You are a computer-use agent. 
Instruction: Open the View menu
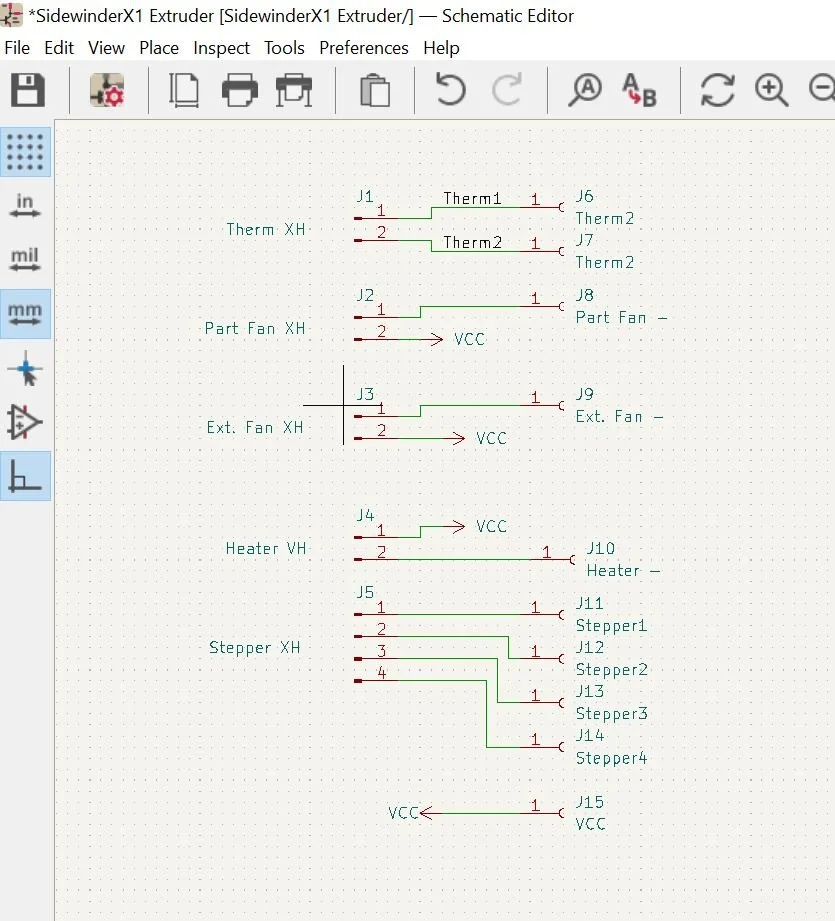point(106,48)
